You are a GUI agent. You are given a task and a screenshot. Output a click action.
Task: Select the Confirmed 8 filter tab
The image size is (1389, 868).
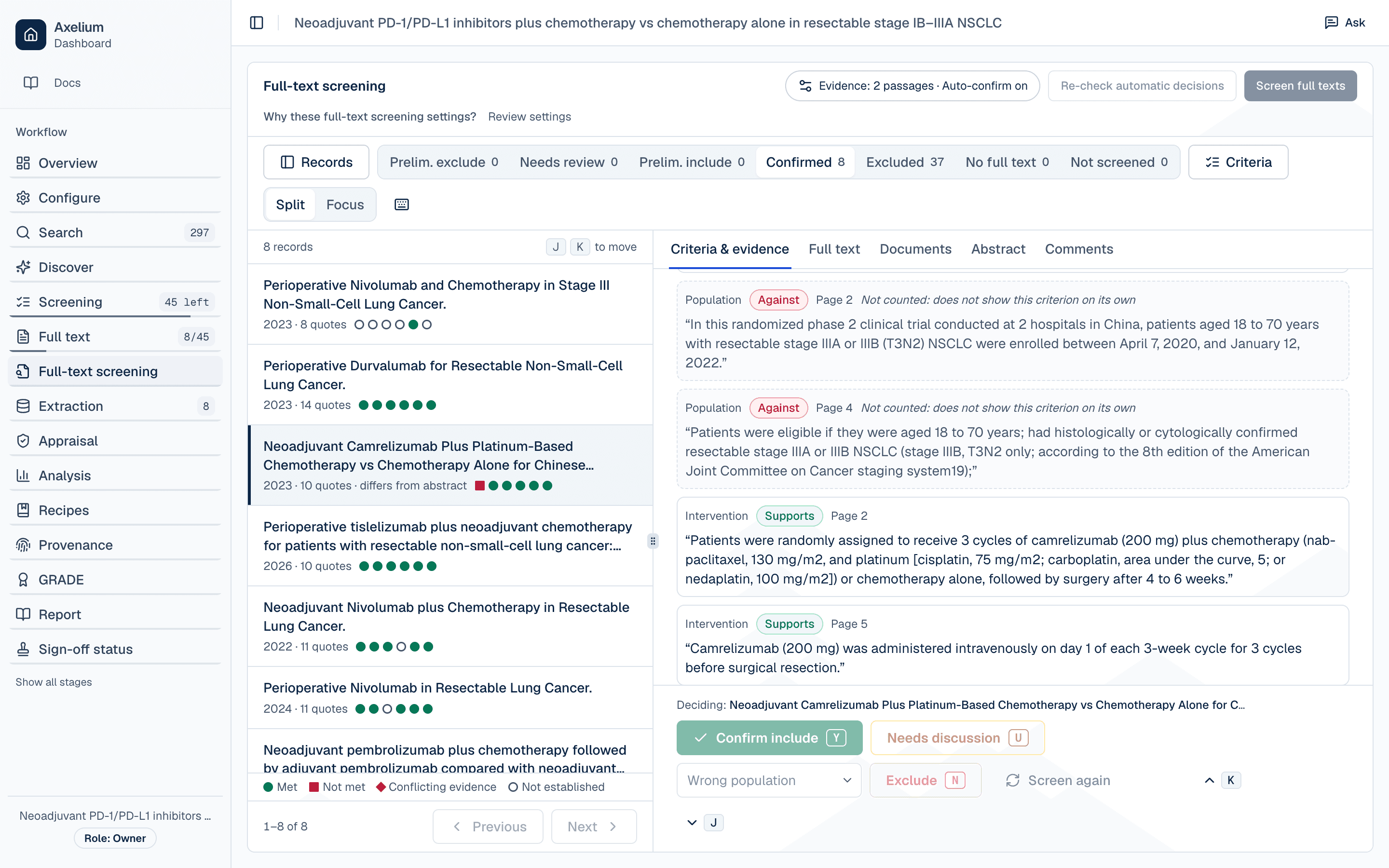point(805,162)
